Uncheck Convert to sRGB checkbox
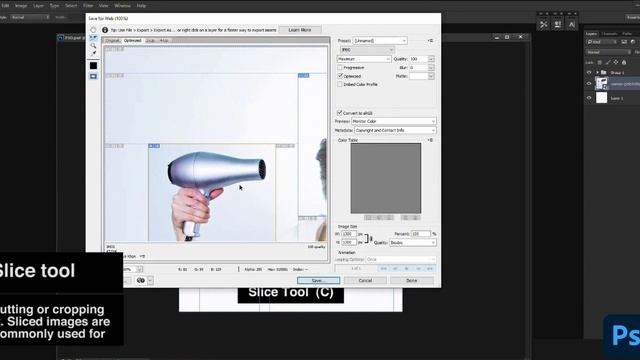The width and height of the screenshot is (640, 360). point(339,113)
